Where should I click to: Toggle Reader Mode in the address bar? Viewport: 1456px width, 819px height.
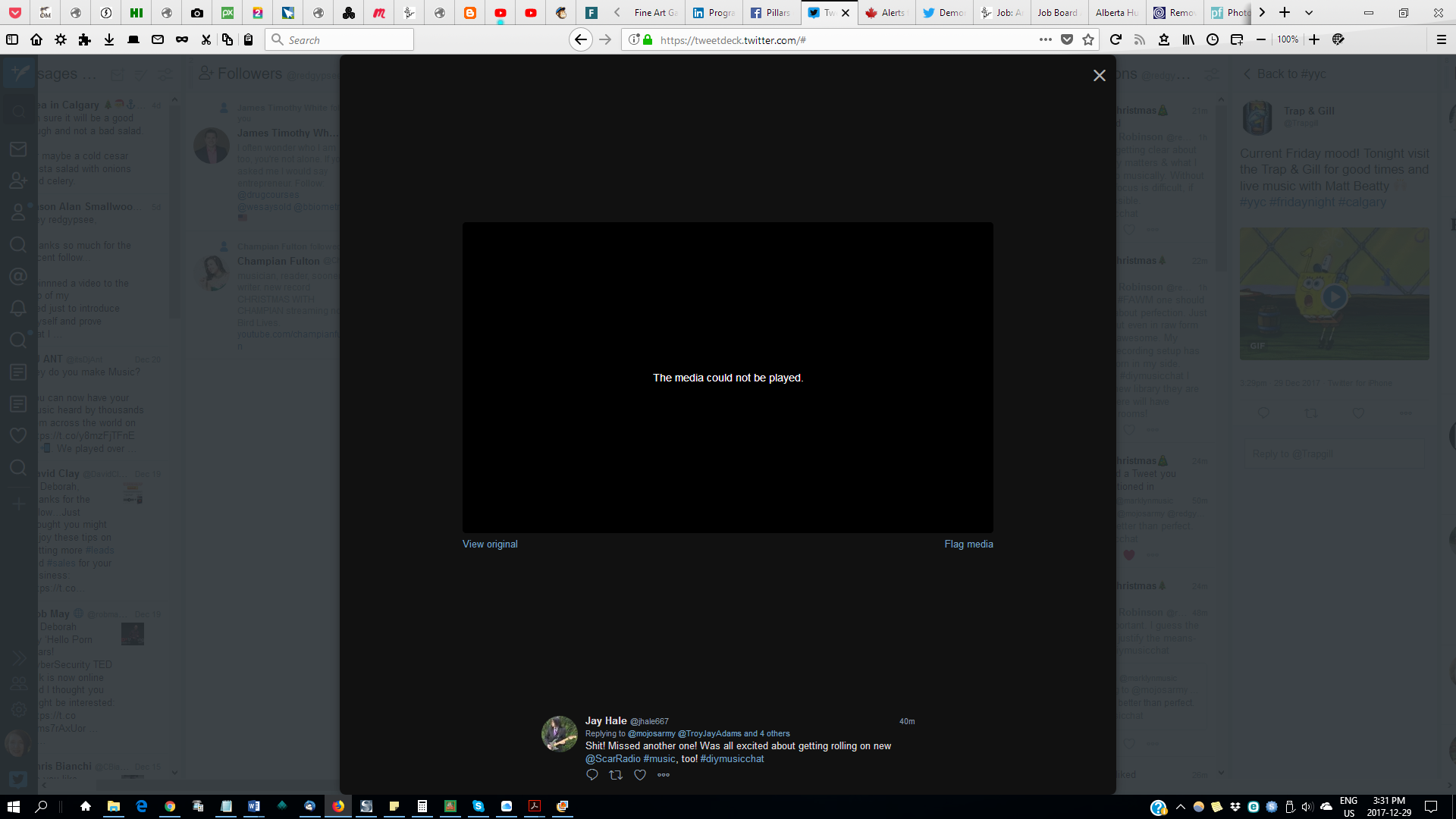coord(1139,39)
